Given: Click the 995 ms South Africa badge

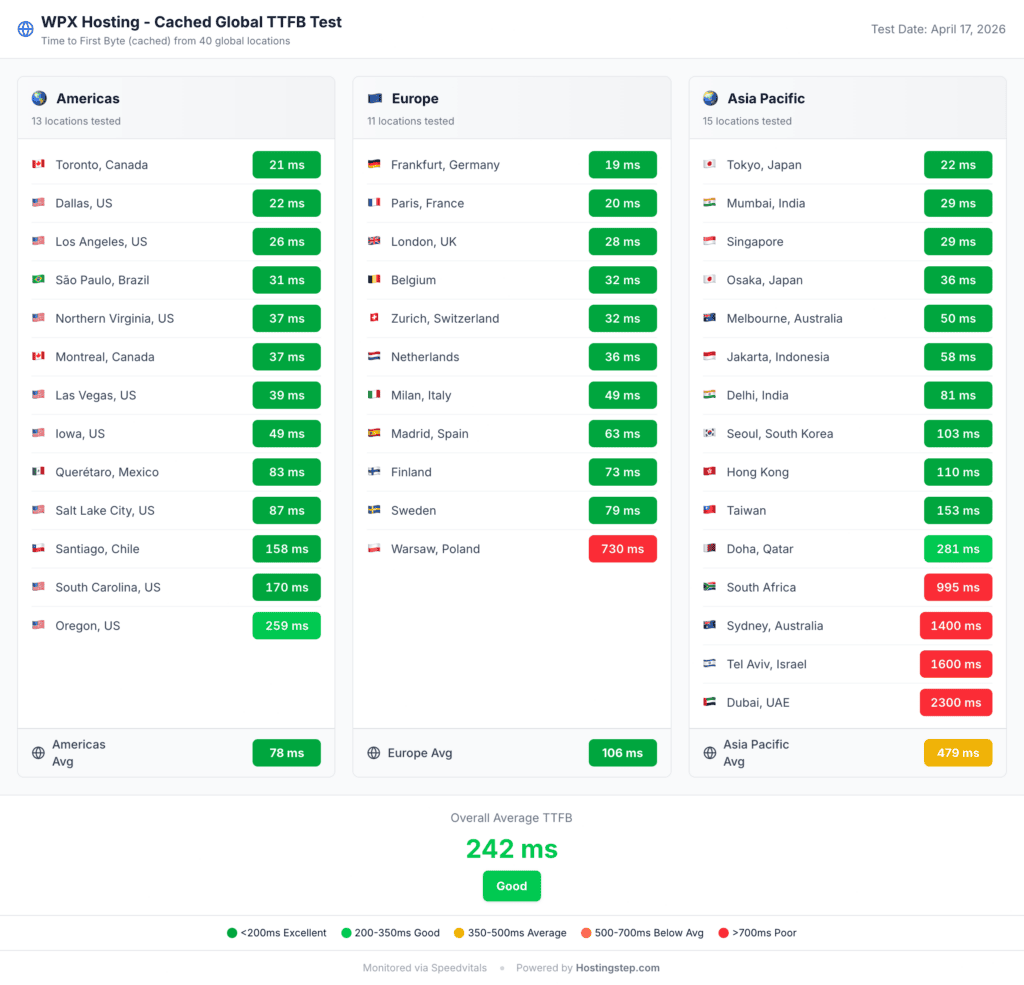Looking at the screenshot, I should click(958, 587).
